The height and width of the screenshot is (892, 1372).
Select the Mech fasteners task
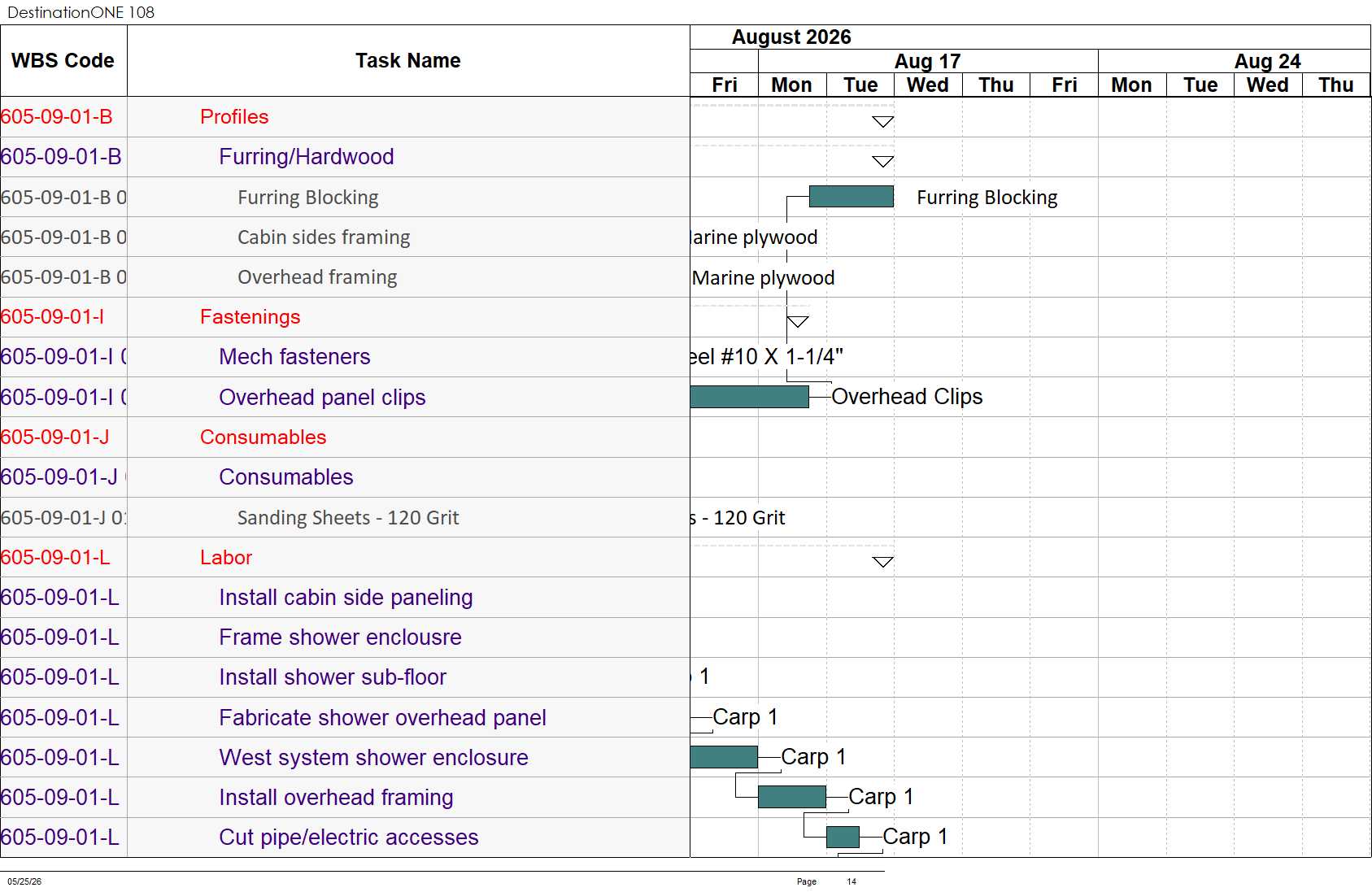point(294,357)
